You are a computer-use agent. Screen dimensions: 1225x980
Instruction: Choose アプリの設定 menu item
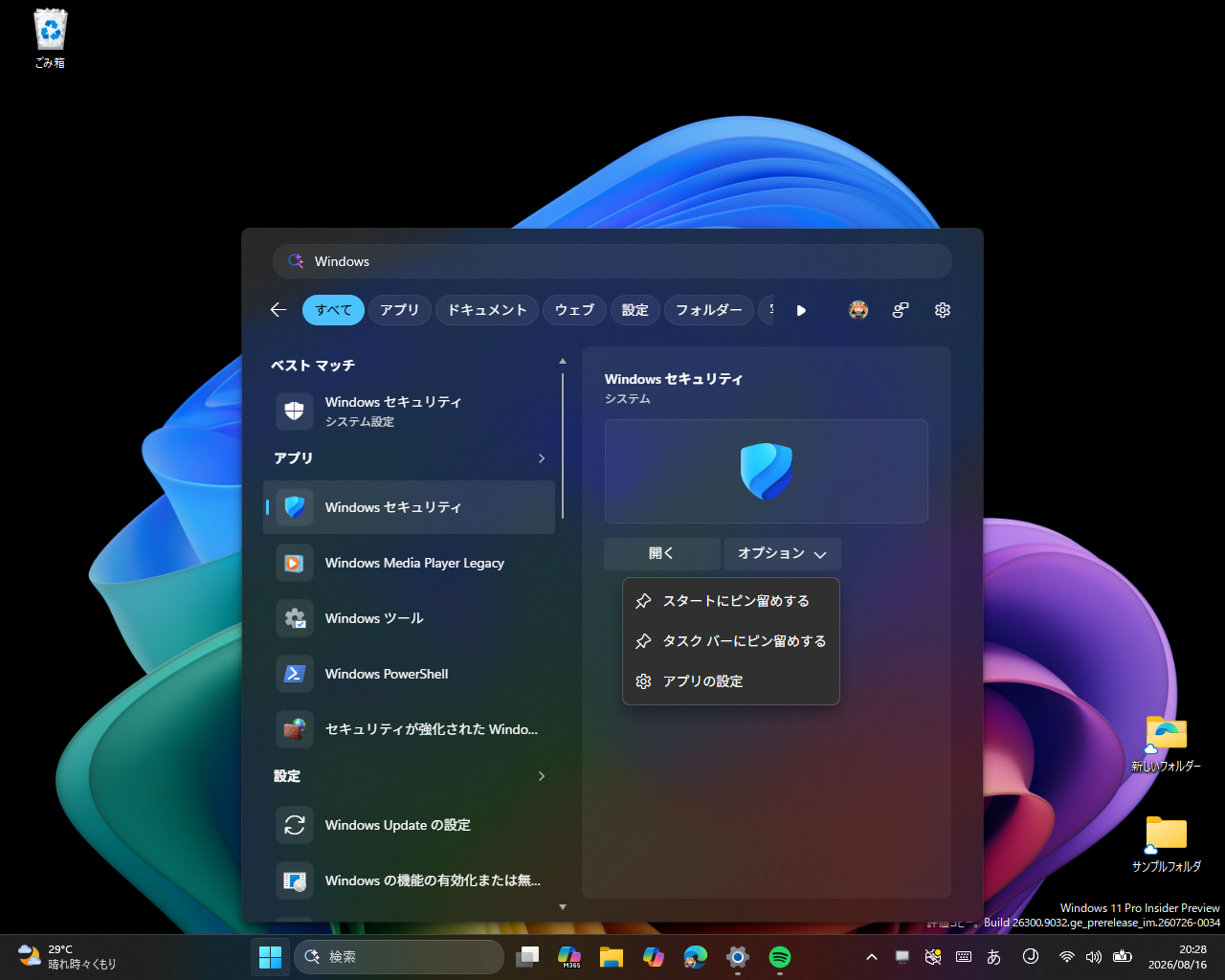tap(731, 681)
